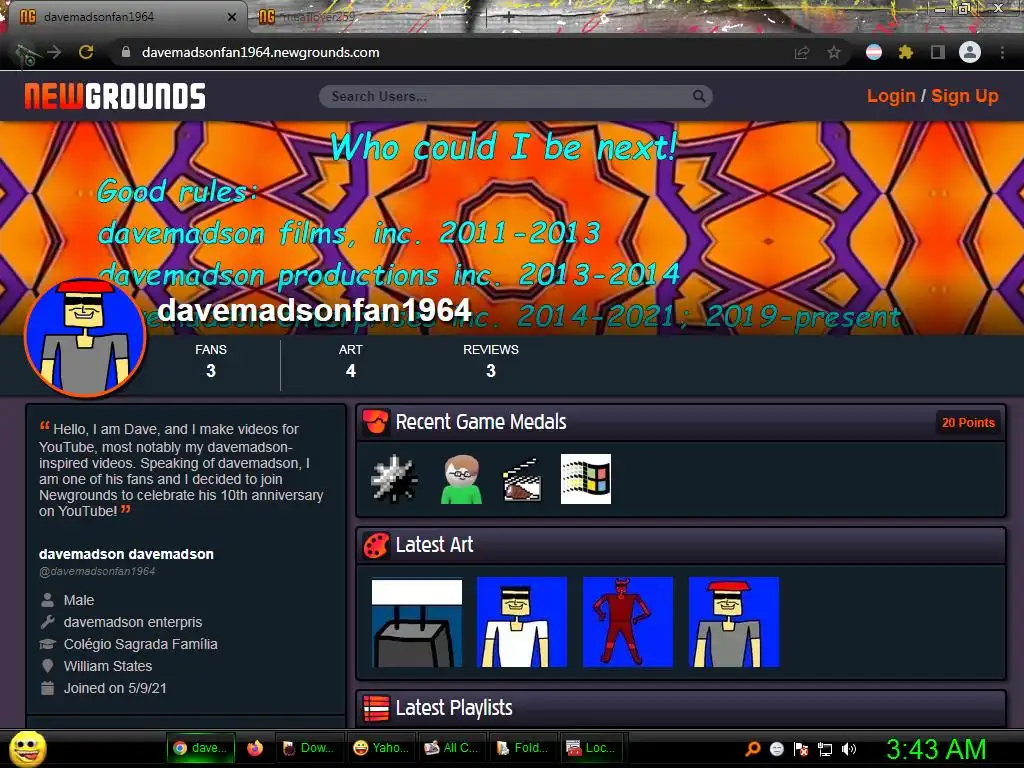Open the gray box art thumbnail
The height and width of the screenshot is (768, 1024).
417,622
